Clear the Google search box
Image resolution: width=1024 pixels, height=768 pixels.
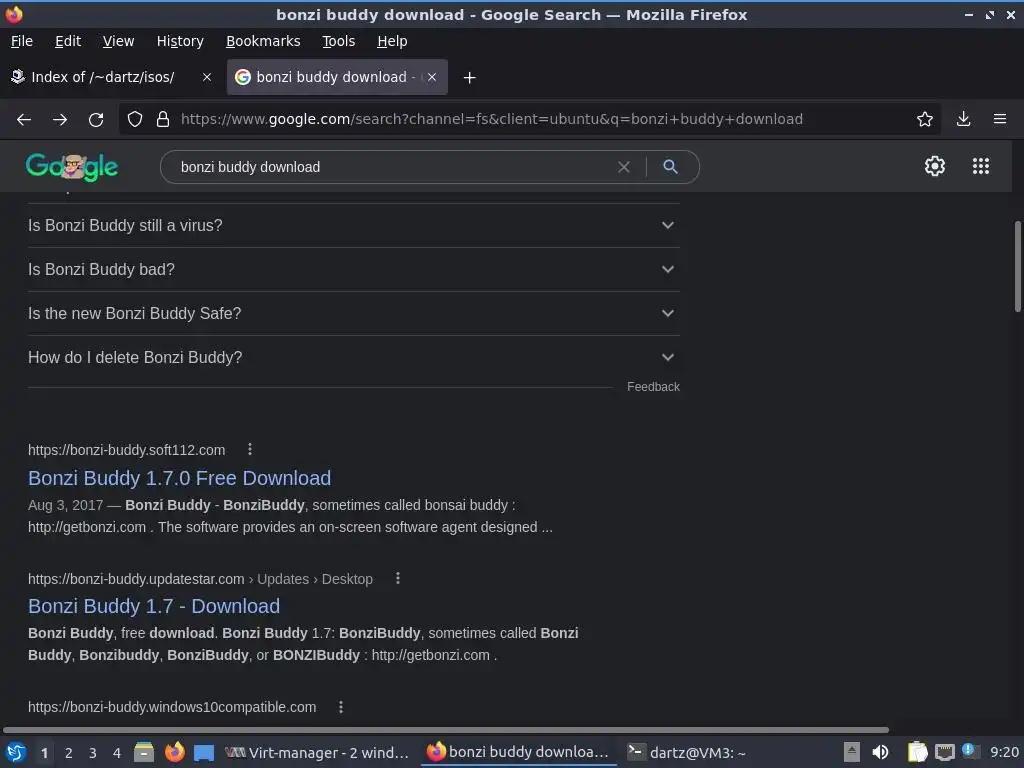tap(624, 167)
